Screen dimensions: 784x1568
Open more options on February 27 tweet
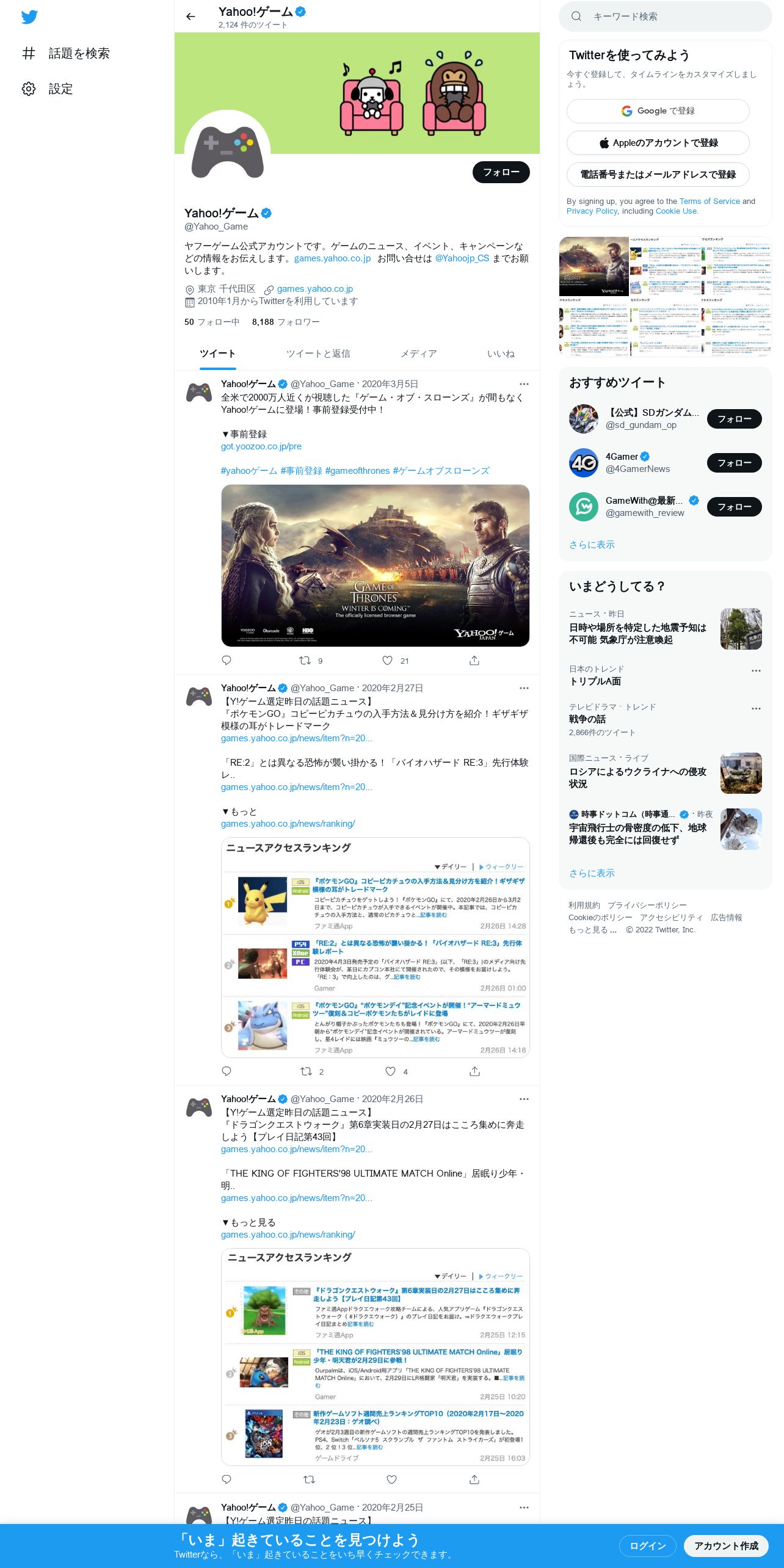click(x=524, y=688)
